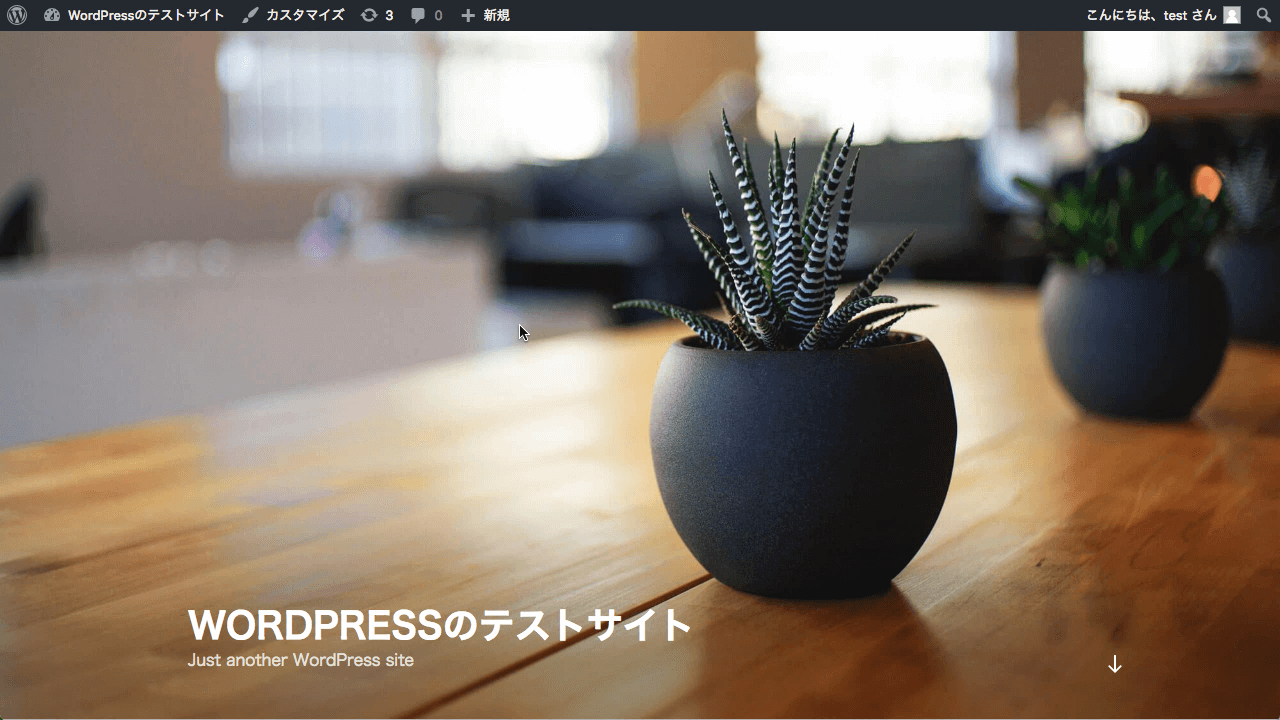Click the scroll down arrow icon
Image resolution: width=1280 pixels, height=720 pixels.
point(1115,664)
